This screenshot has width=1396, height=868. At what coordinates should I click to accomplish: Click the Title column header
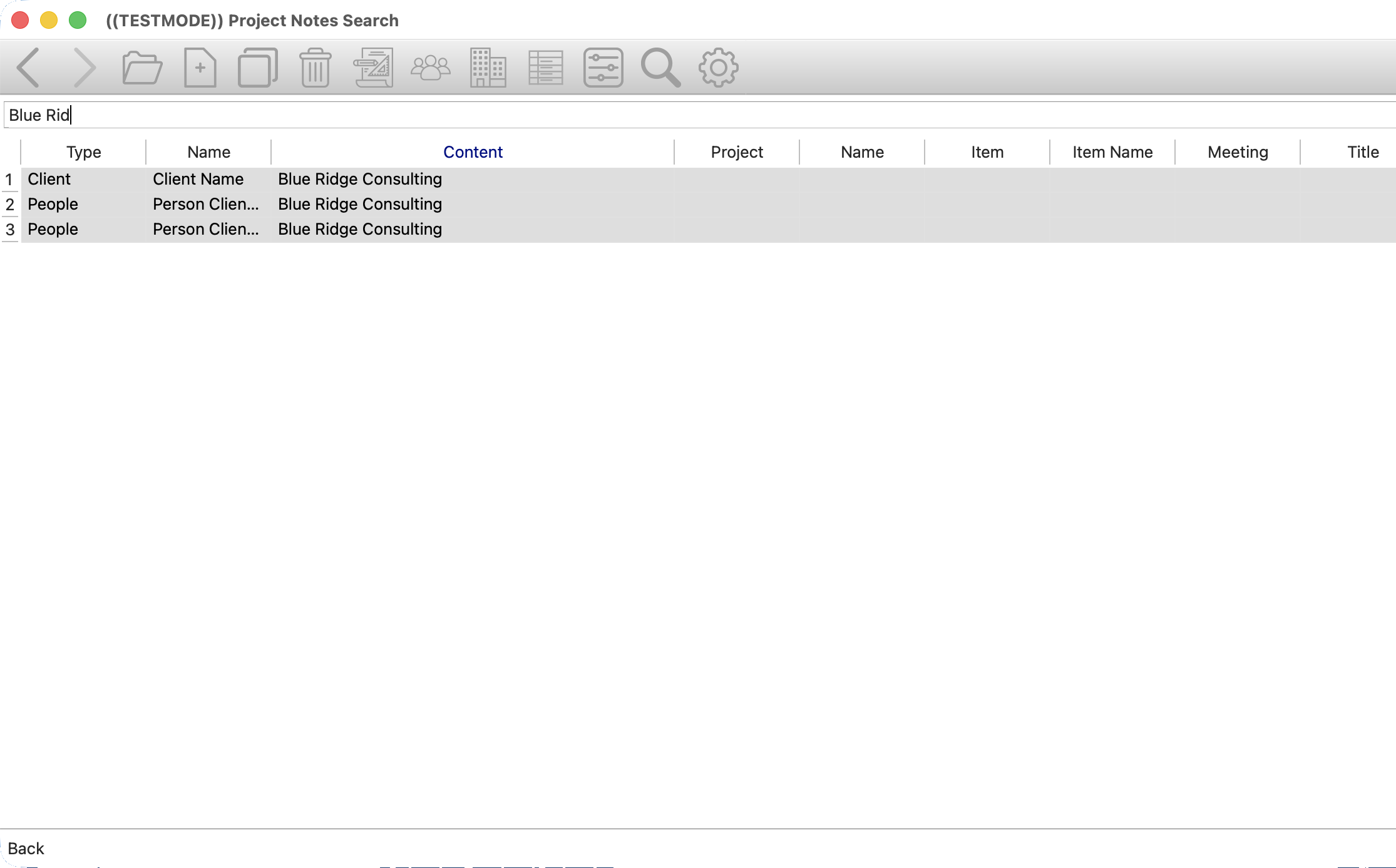[1349, 152]
